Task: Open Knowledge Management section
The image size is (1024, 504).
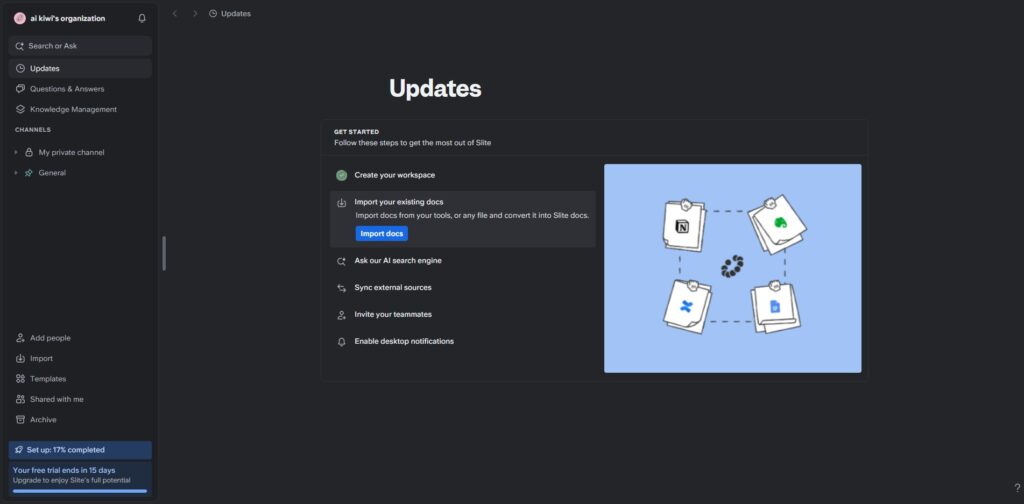Action: pos(80,109)
